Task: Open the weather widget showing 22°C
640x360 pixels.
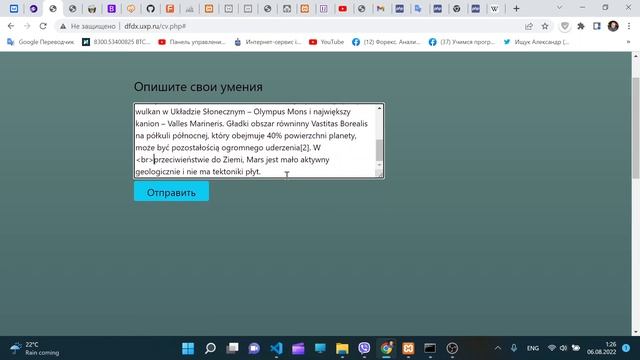Action: 35,348
